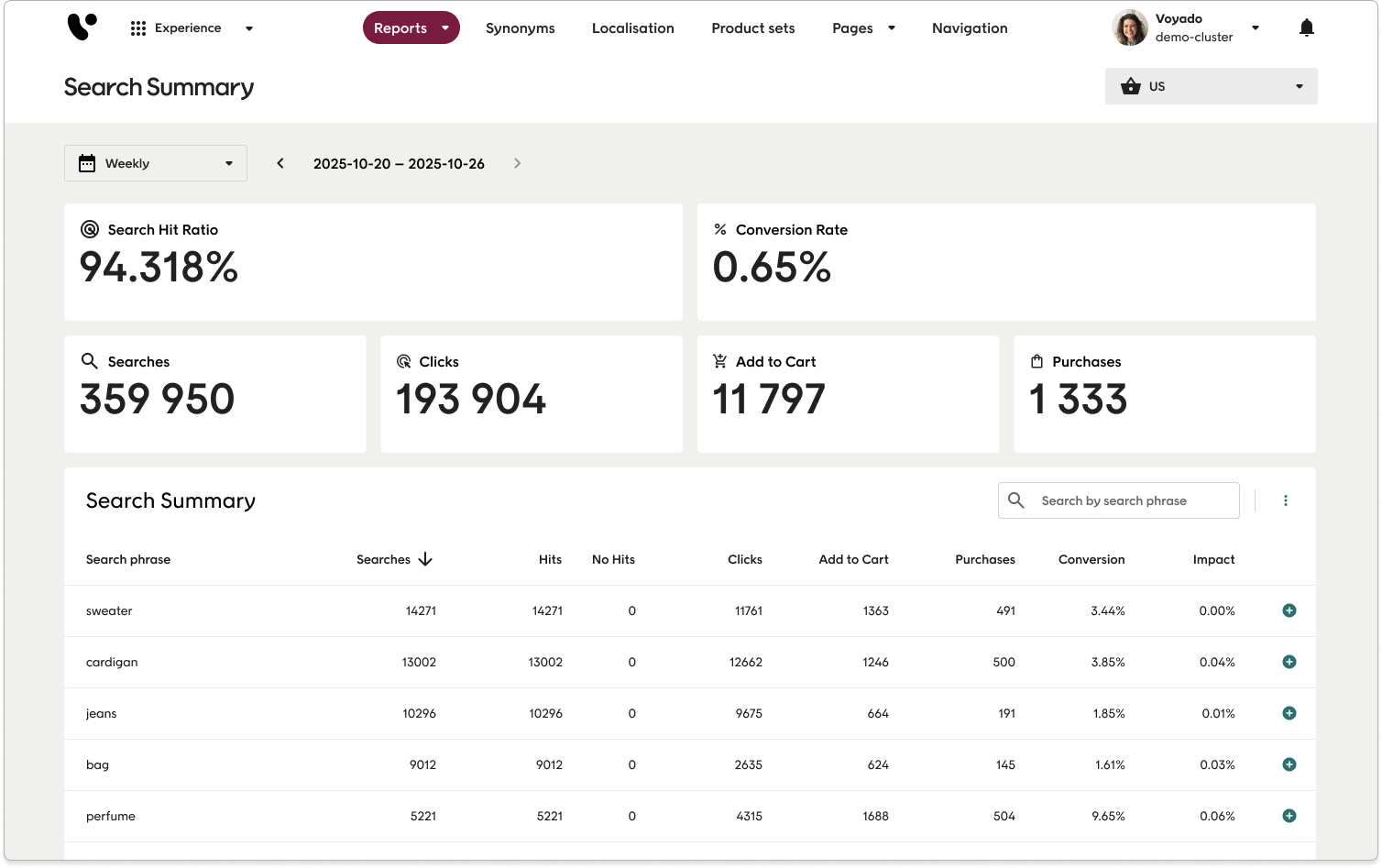Click the calendar icon in the Weekly selector

86,162
